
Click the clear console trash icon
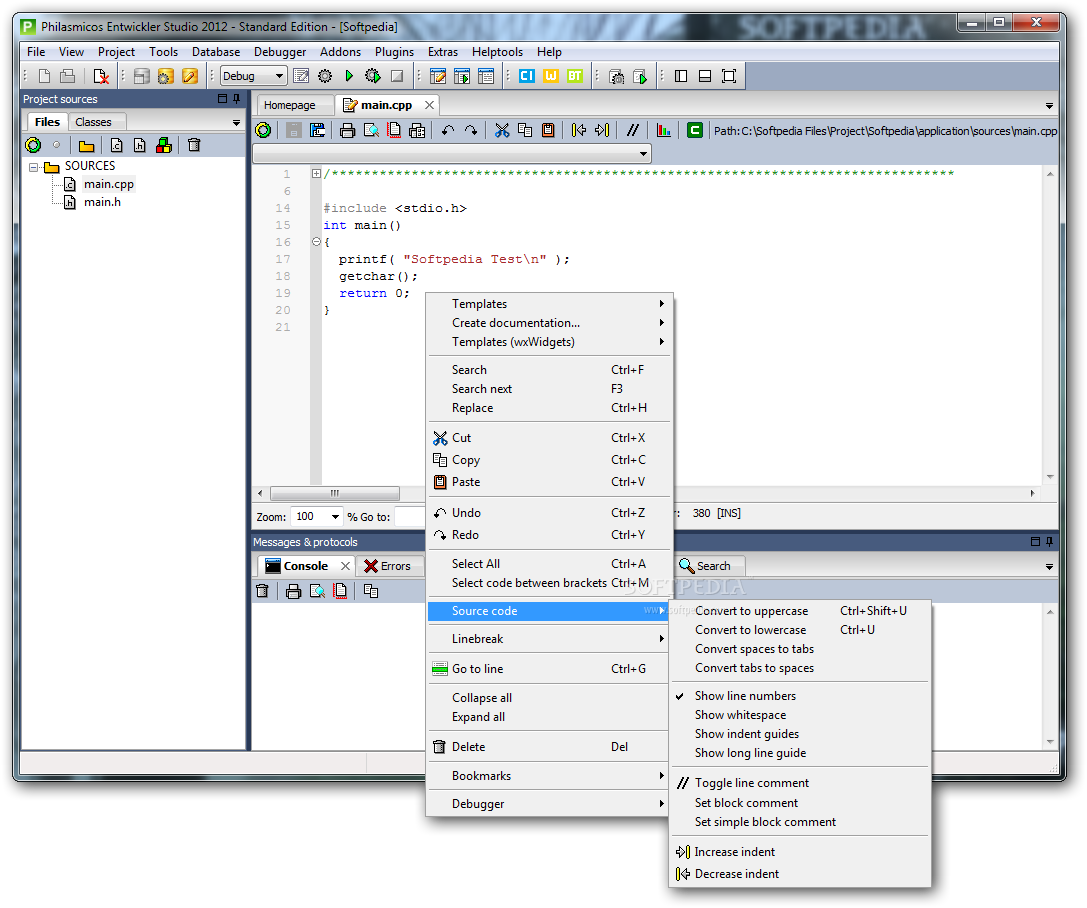coord(262,591)
